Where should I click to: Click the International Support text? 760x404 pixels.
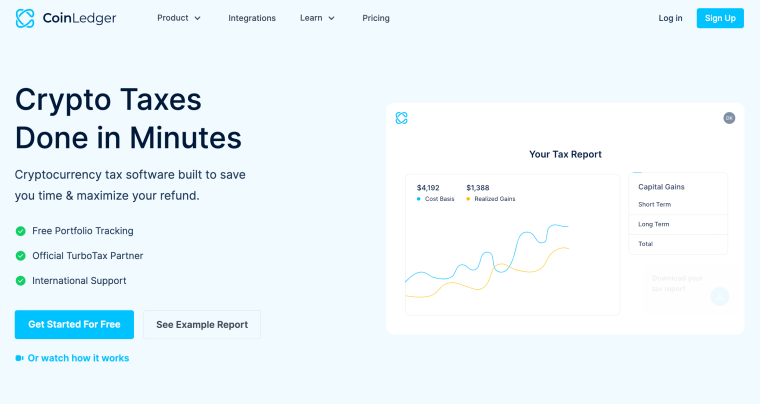pos(79,280)
